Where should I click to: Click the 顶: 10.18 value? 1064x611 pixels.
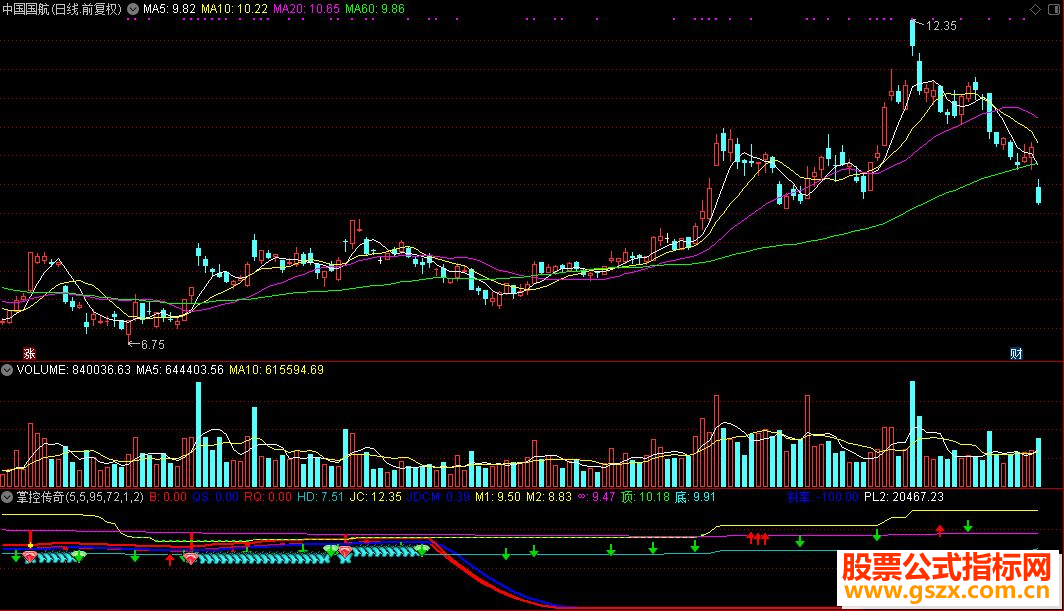[645, 497]
